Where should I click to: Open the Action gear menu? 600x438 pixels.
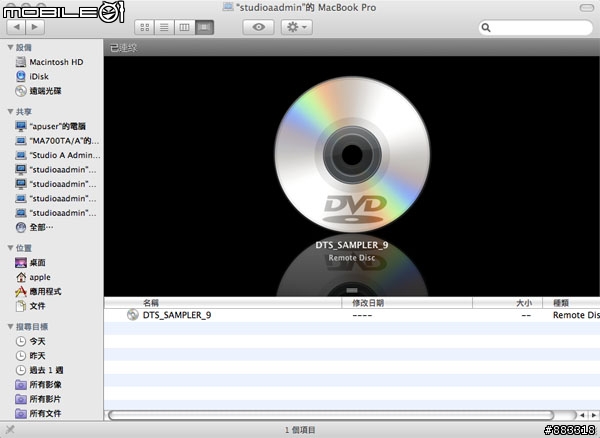pos(297,27)
